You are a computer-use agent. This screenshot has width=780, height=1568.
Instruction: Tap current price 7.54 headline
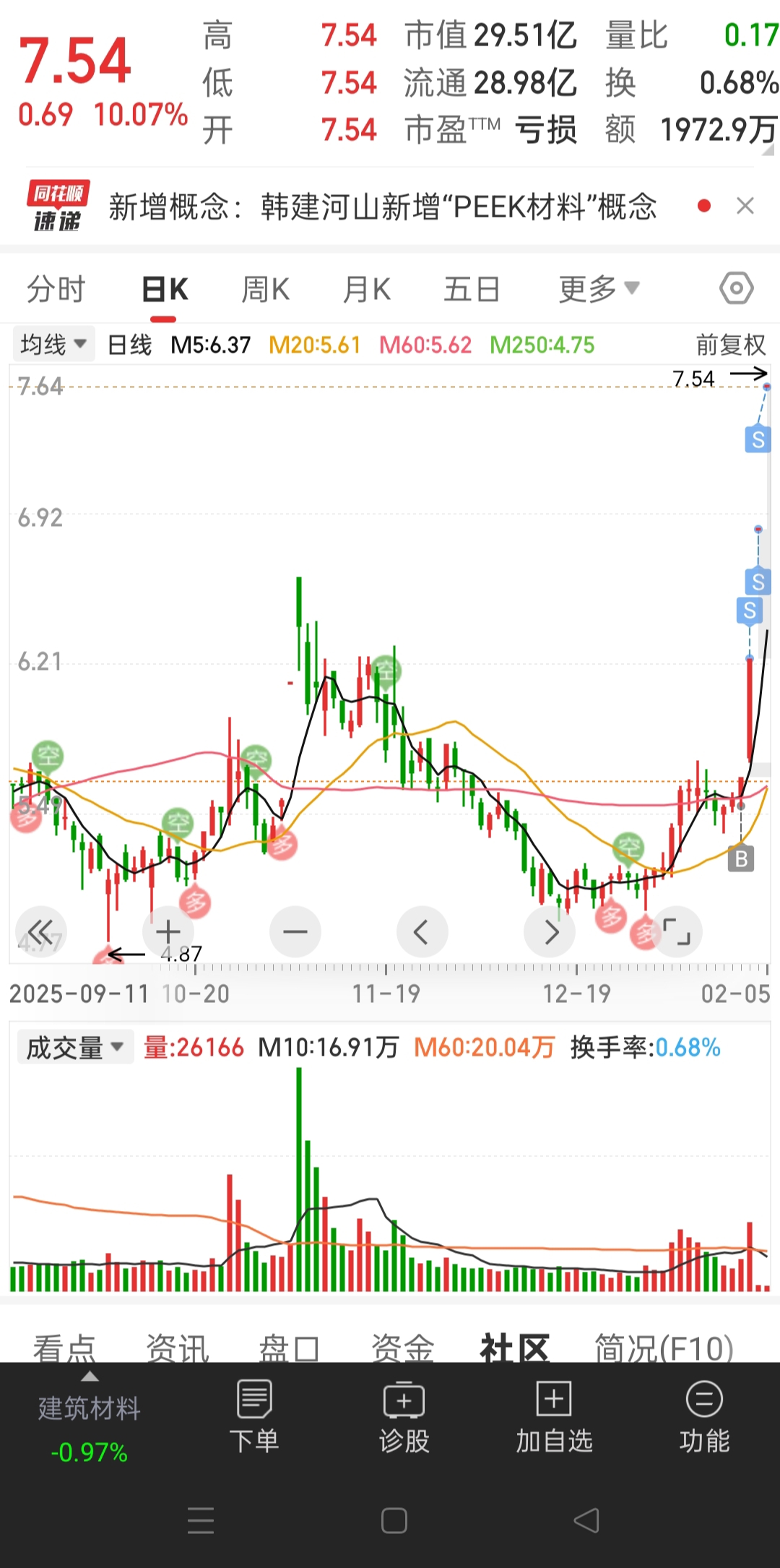pyautogui.click(x=74, y=60)
